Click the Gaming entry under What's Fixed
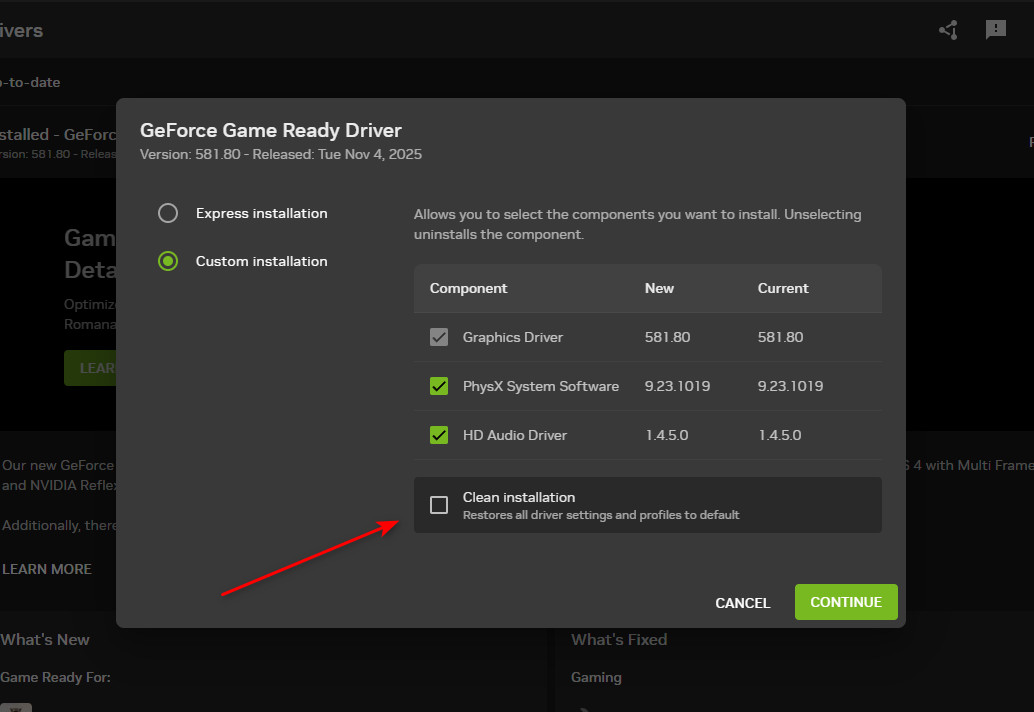 click(x=596, y=677)
